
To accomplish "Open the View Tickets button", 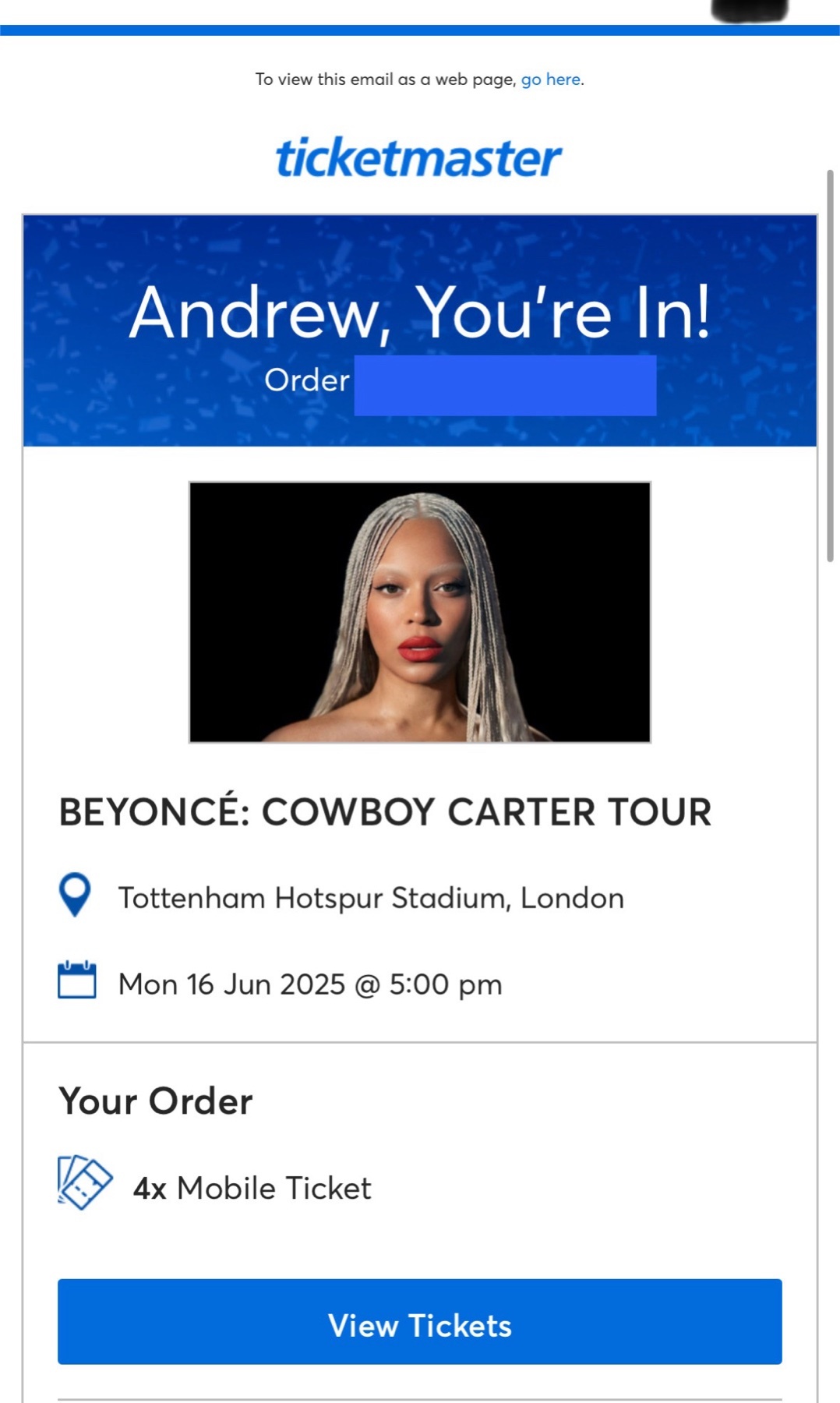I will pos(420,1321).
